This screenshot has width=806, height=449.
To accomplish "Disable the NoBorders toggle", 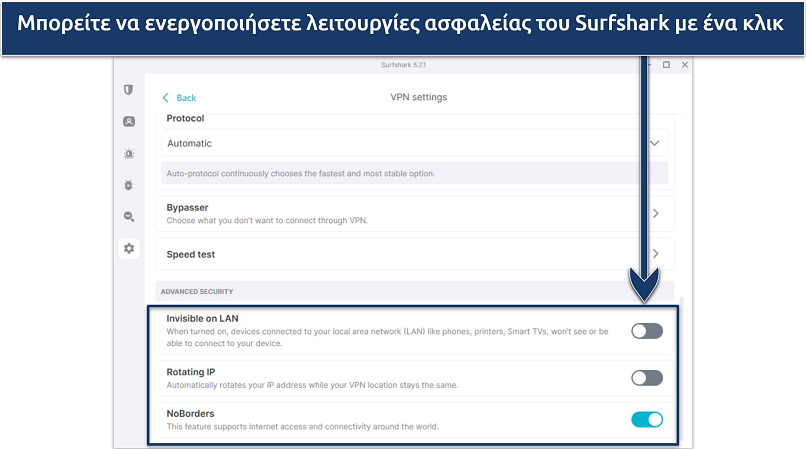I will (x=646, y=419).
